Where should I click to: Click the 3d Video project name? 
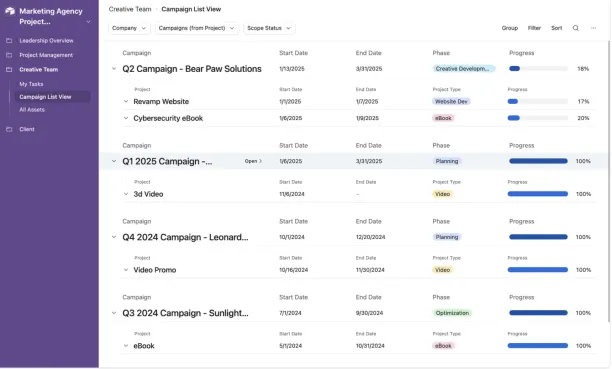pyautogui.click(x=148, y=194)
